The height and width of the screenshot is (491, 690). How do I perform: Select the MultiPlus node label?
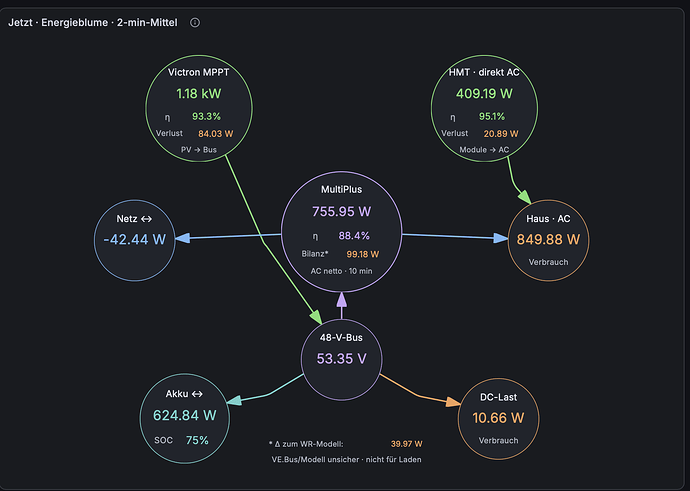coord(341,190)
